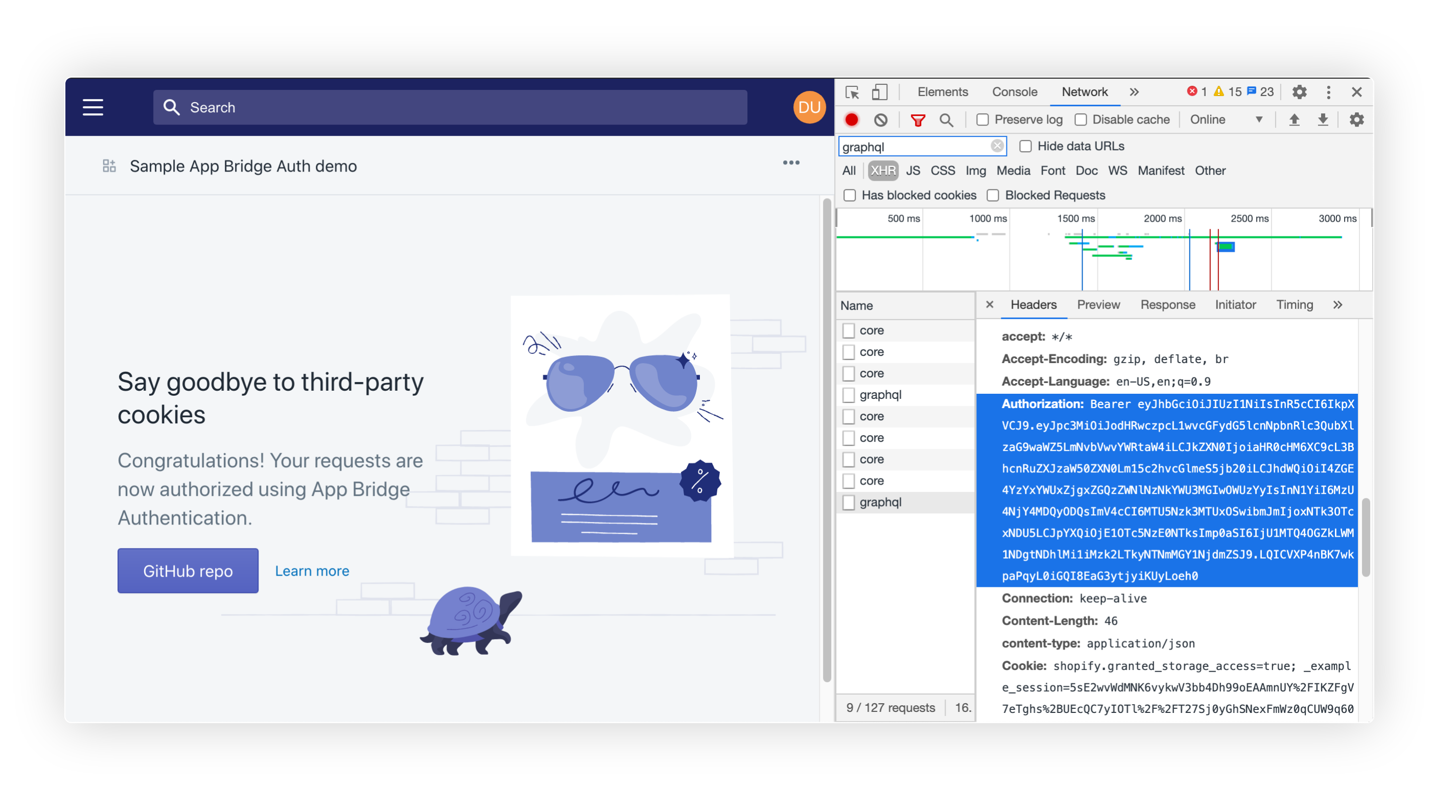Toggle the device toolbar icon
This screenshot has height=812, width=1456.
click(x=879, y=92)
